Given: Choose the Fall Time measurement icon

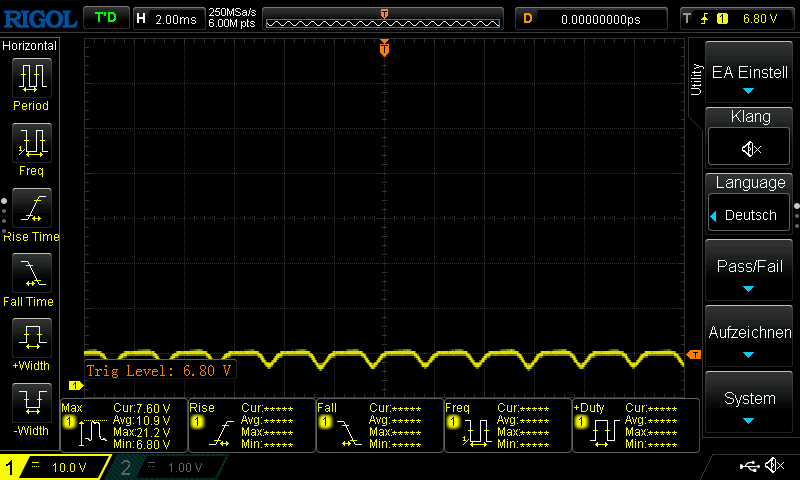Looking at the screenshot, I should click(x=31, y=273).
